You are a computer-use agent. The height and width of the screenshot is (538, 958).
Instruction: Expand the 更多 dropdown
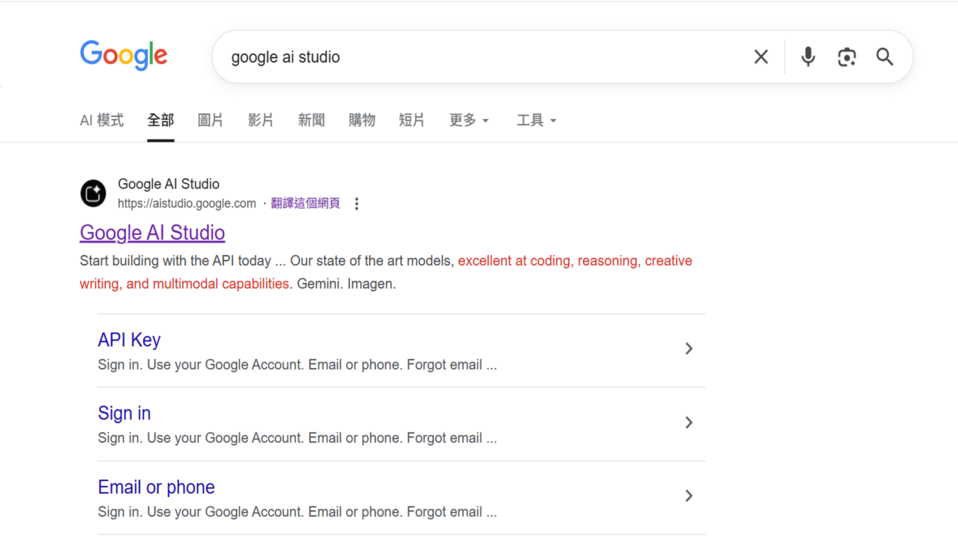468,120
